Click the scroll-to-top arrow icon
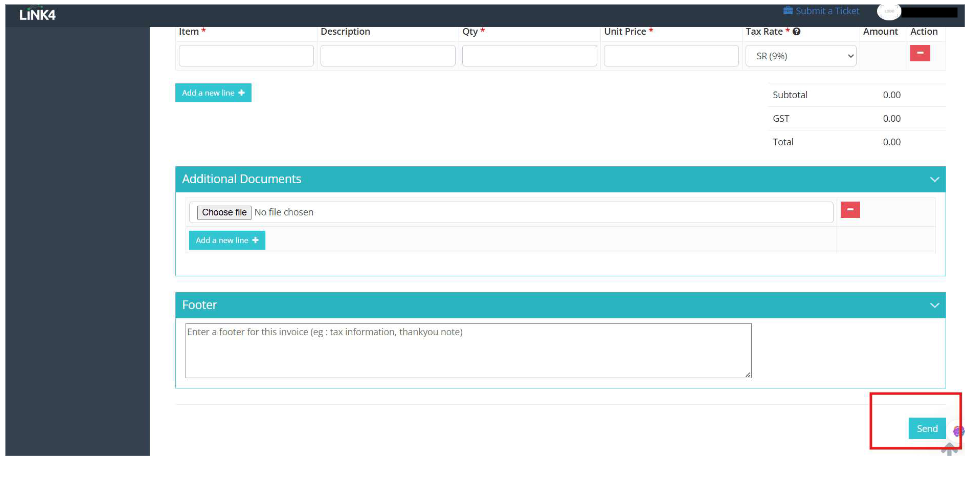This screenshot has width=970, height=477. pos(950,450)
